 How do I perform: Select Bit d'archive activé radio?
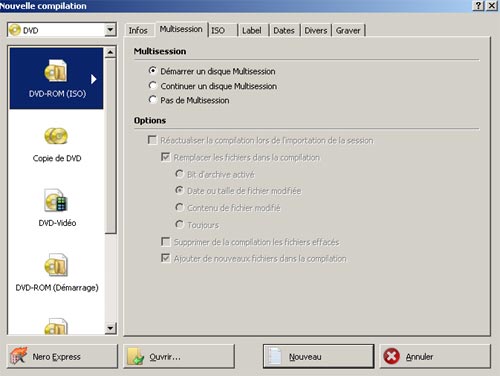(x=179, y=174)
